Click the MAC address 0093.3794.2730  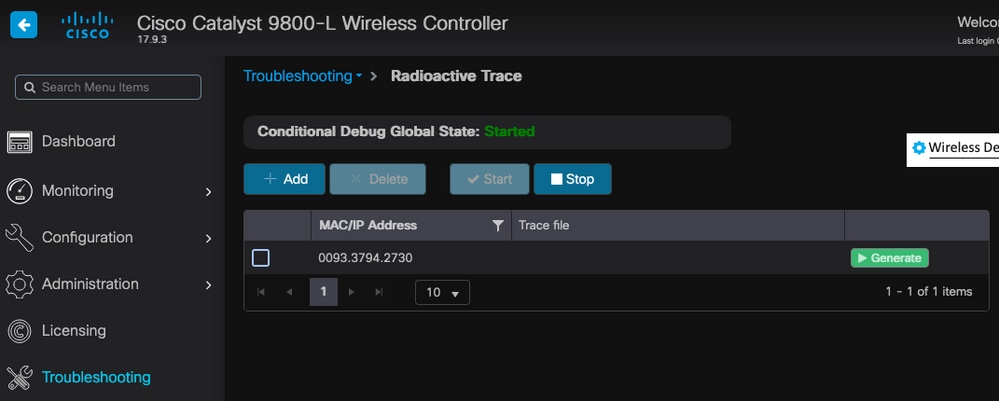365,258
